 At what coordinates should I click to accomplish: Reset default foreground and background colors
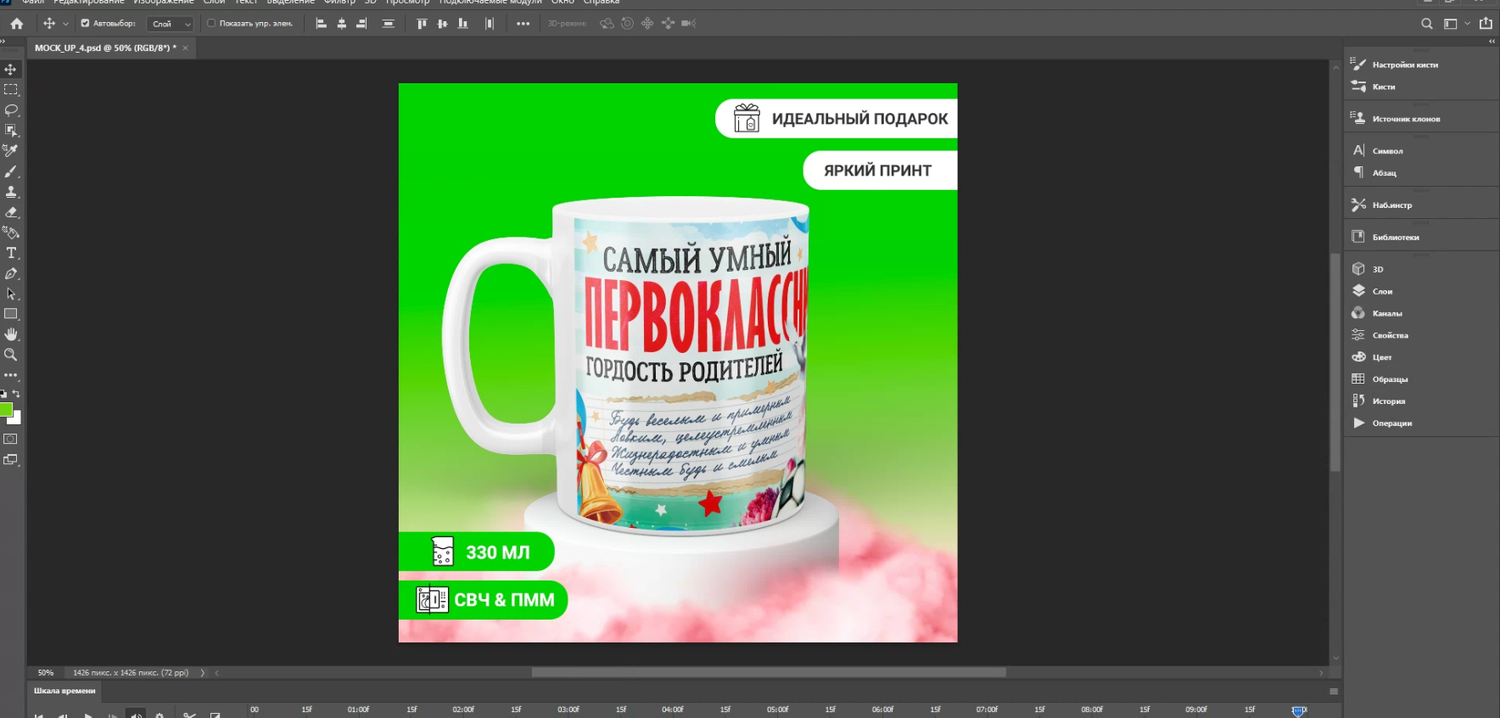coord(3,394)
